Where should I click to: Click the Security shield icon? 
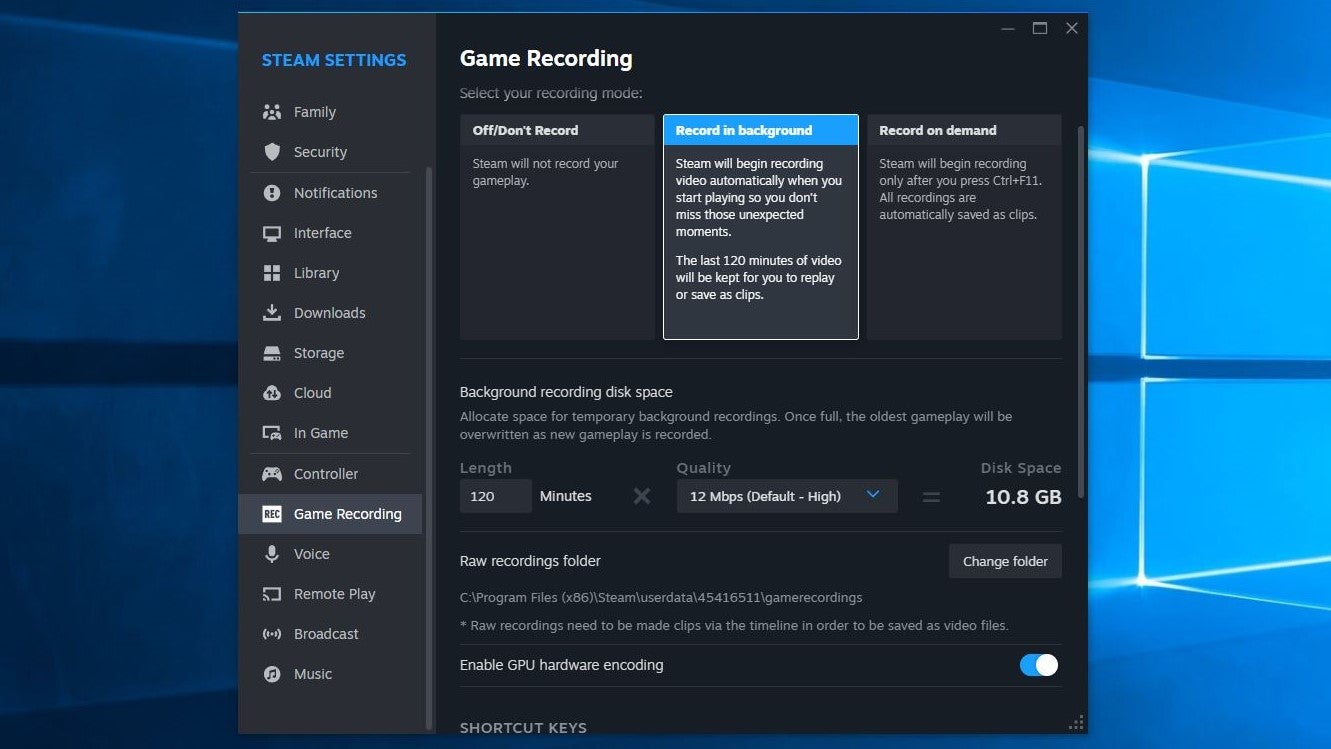click(x=272, y=152)
